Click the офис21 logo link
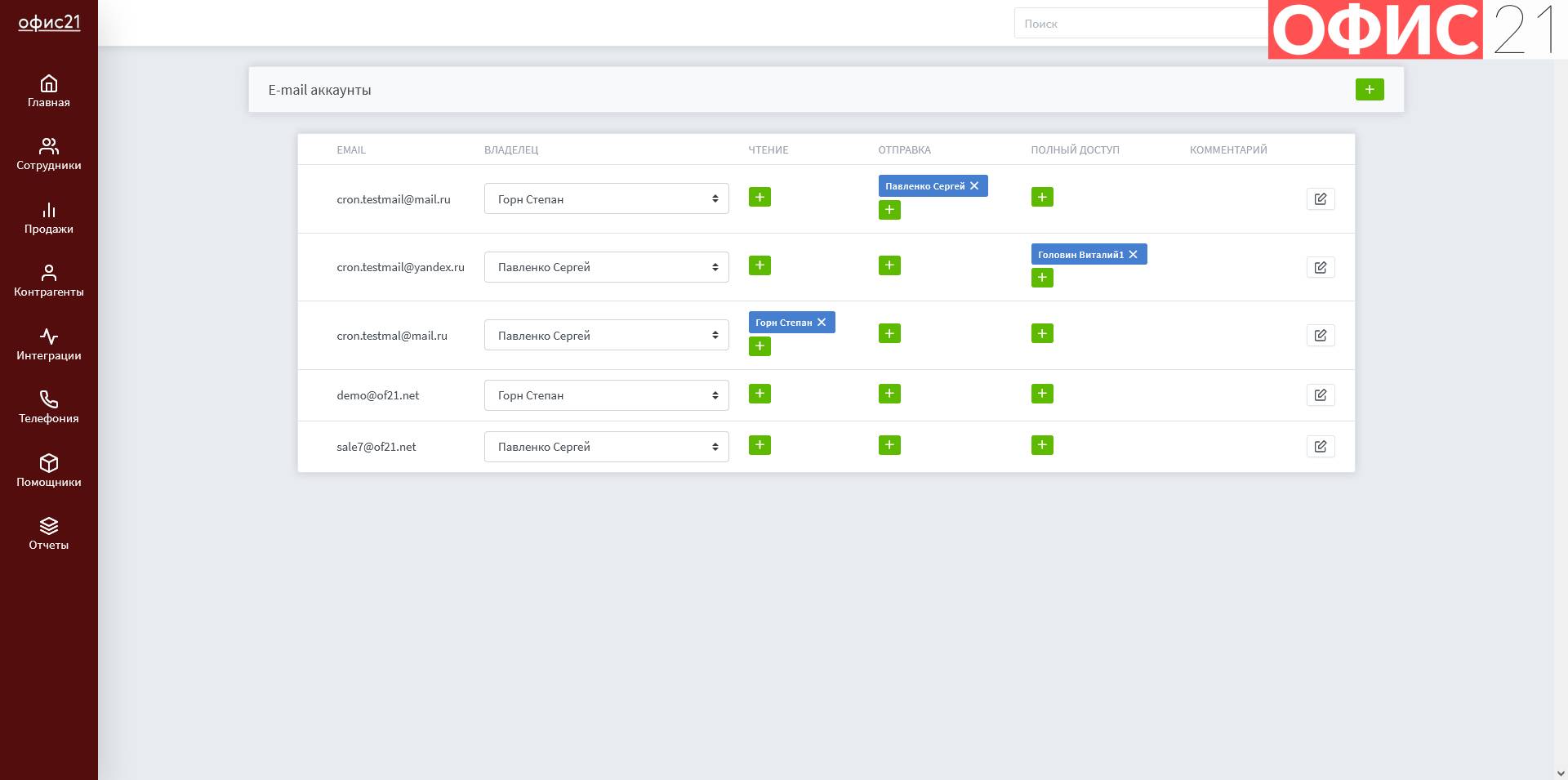This screenshot has height=780, width=1568. pyautogui.click(x=49, y=22)
